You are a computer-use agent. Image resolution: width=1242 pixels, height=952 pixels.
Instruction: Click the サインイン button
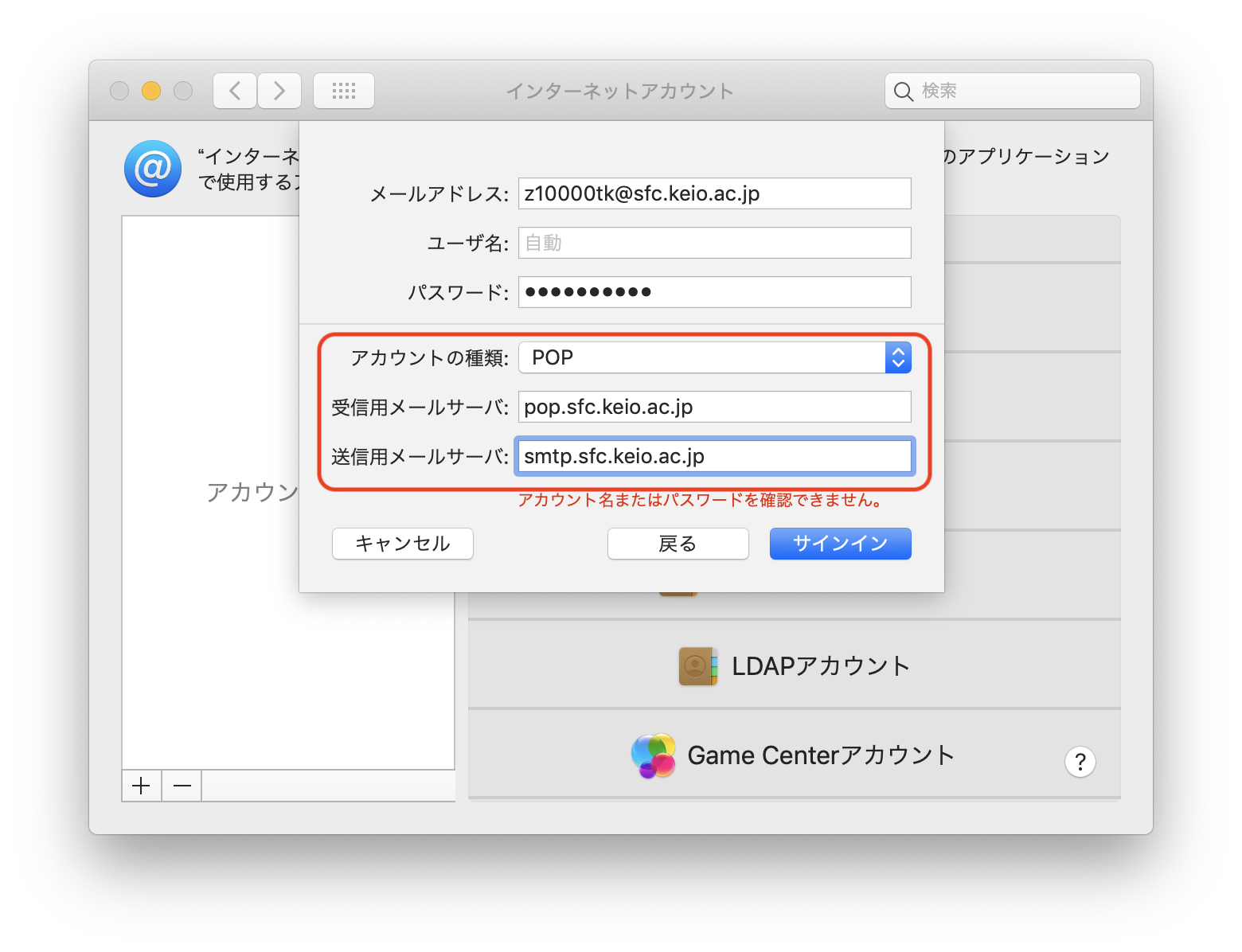[840, 544]
